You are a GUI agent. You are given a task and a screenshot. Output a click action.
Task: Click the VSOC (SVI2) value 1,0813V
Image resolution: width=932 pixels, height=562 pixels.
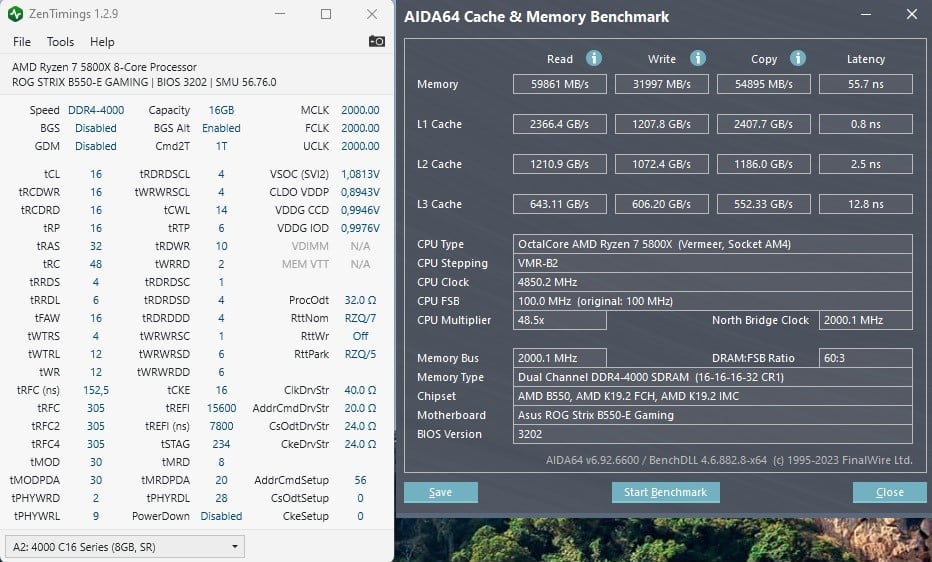point(360,174)
